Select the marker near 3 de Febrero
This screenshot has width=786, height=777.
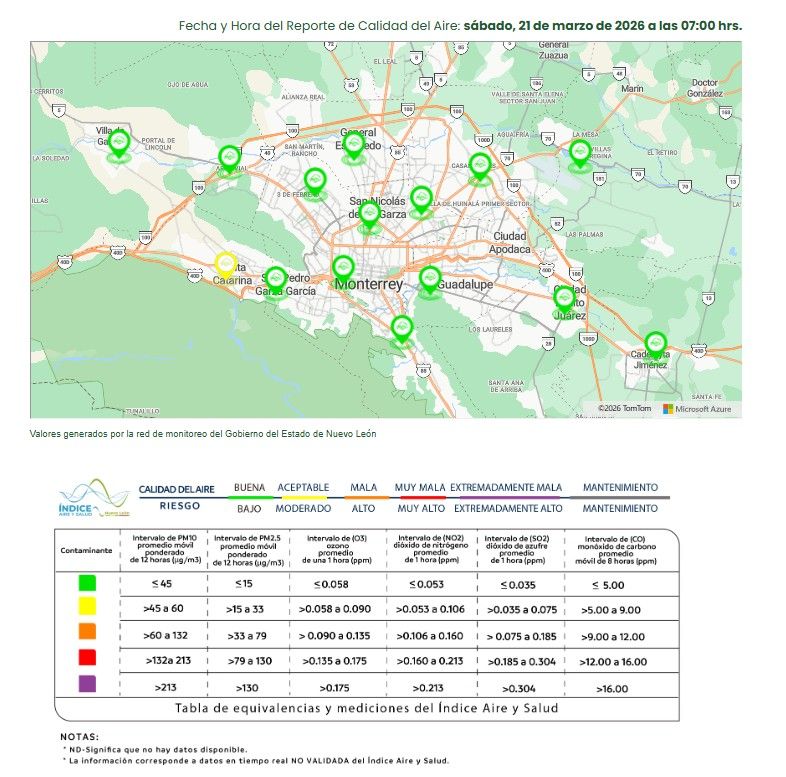[x=315, y=181]
